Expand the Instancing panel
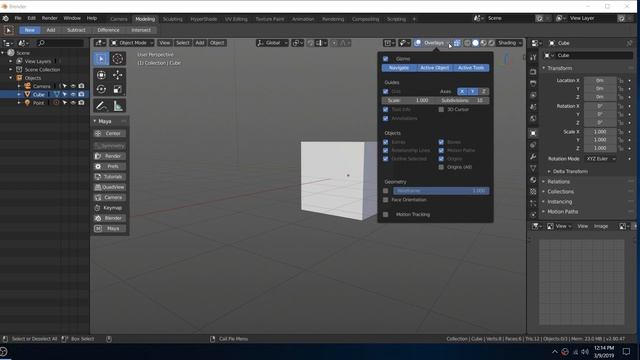 tap(560, 202)
